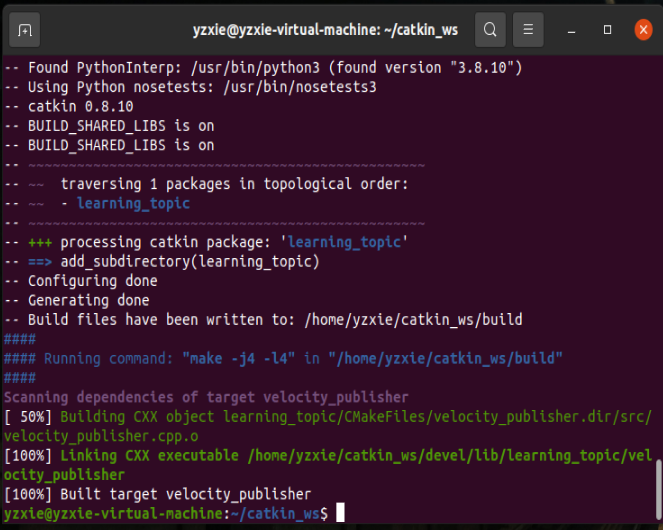Open a new terminal tab
Image resolution: width=663 pixels, height=530 pixels.
(x=25, y=30)
